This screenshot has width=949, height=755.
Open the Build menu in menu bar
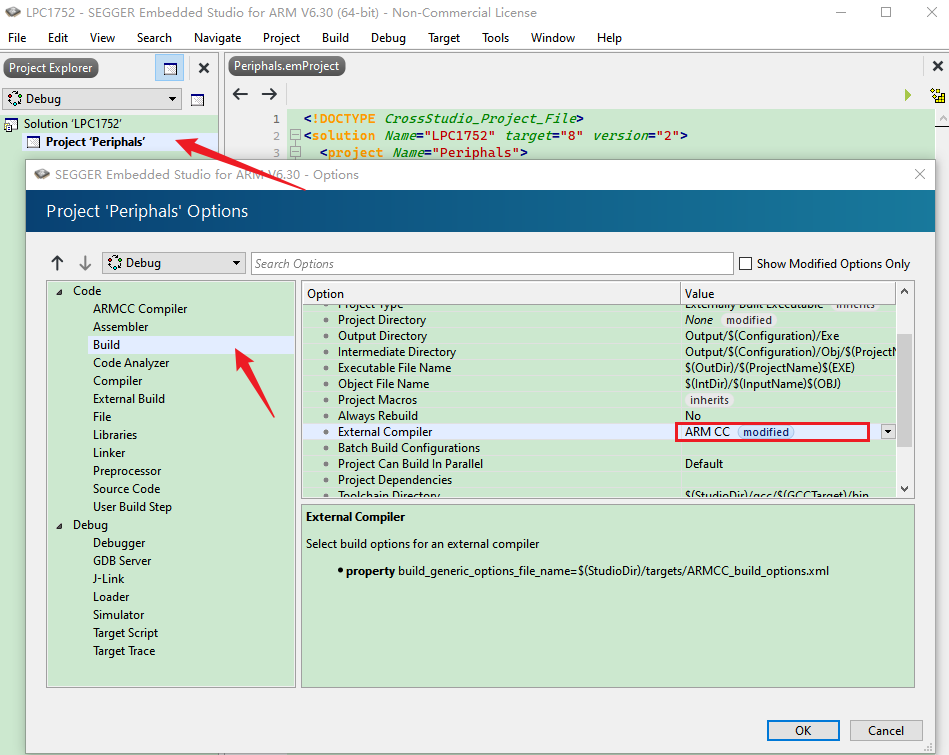click(335, 38)
